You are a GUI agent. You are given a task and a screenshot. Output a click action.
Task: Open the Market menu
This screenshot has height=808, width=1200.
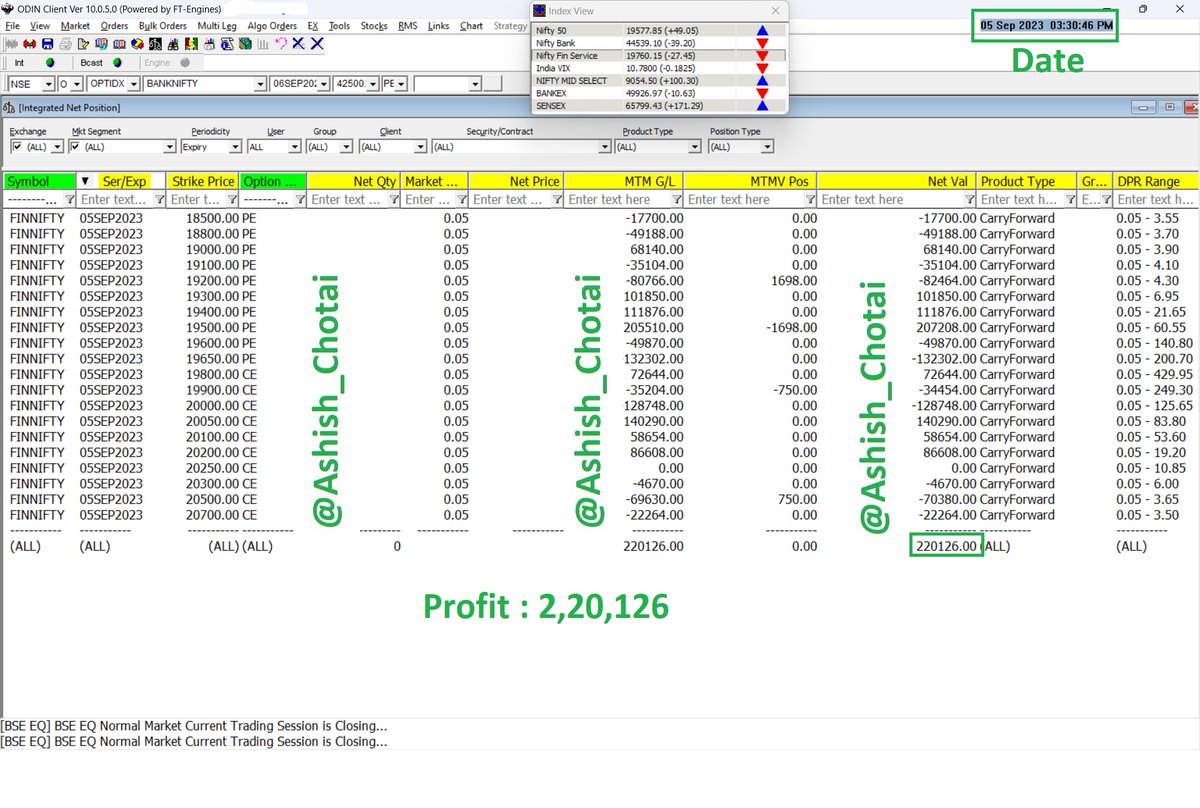[x=75, y=26]
